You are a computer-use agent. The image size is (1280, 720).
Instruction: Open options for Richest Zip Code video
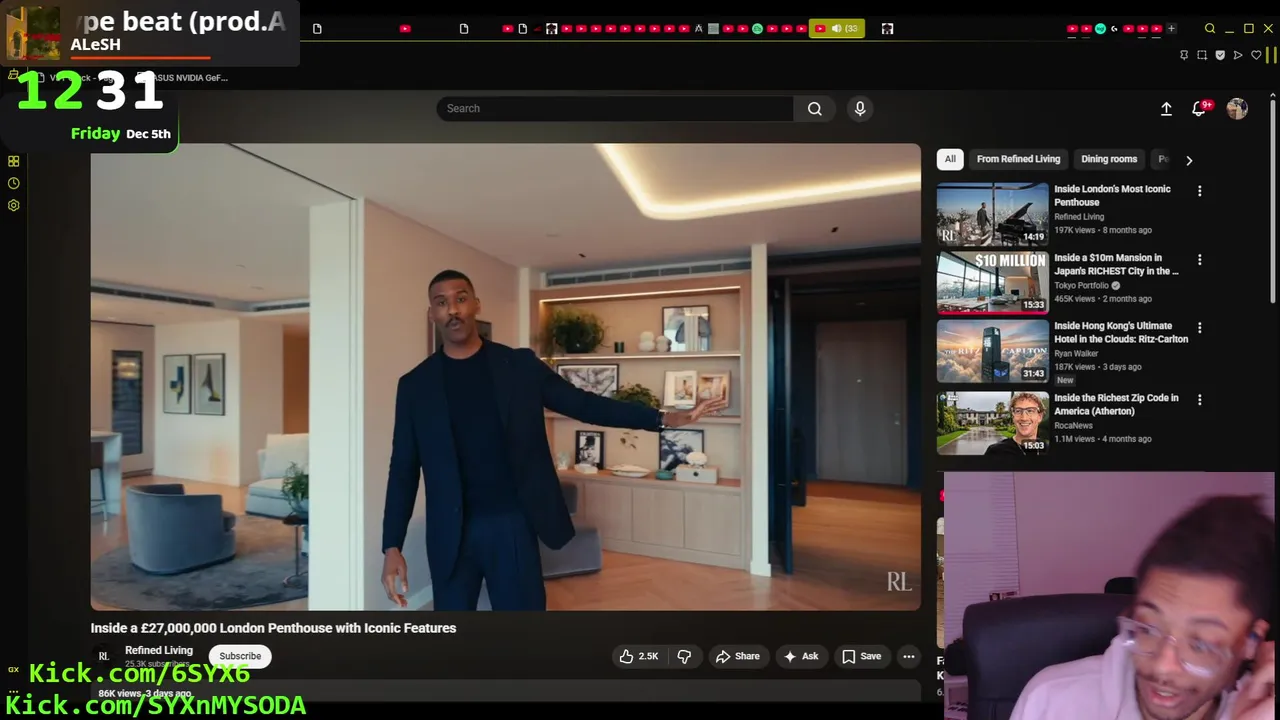tap(1200, 400)
